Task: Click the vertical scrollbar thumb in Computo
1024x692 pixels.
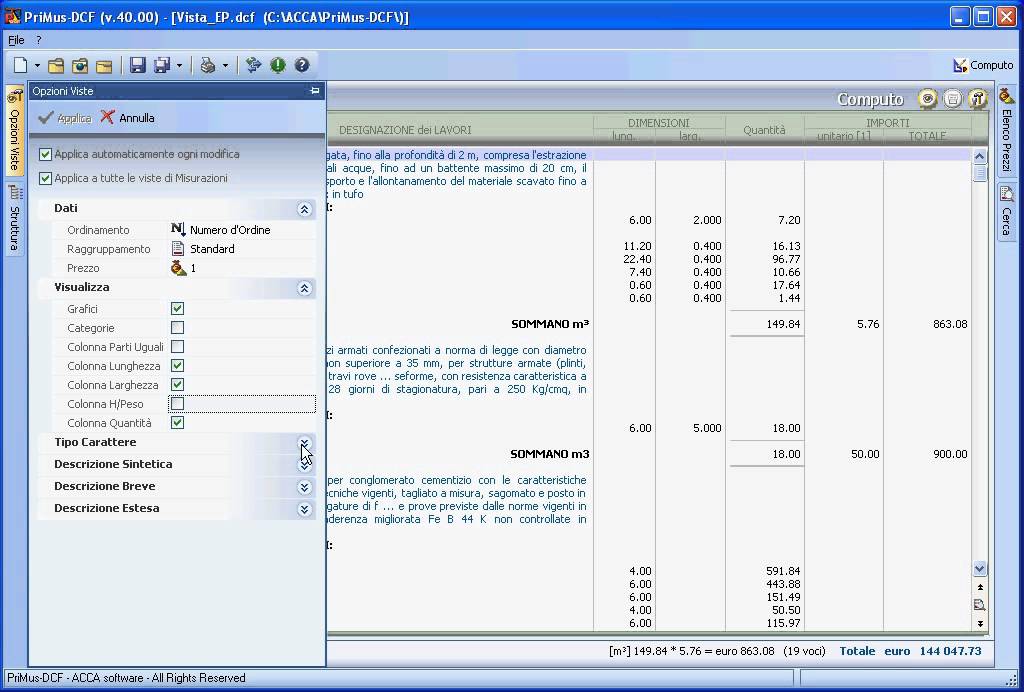Action: coord(980,173)
